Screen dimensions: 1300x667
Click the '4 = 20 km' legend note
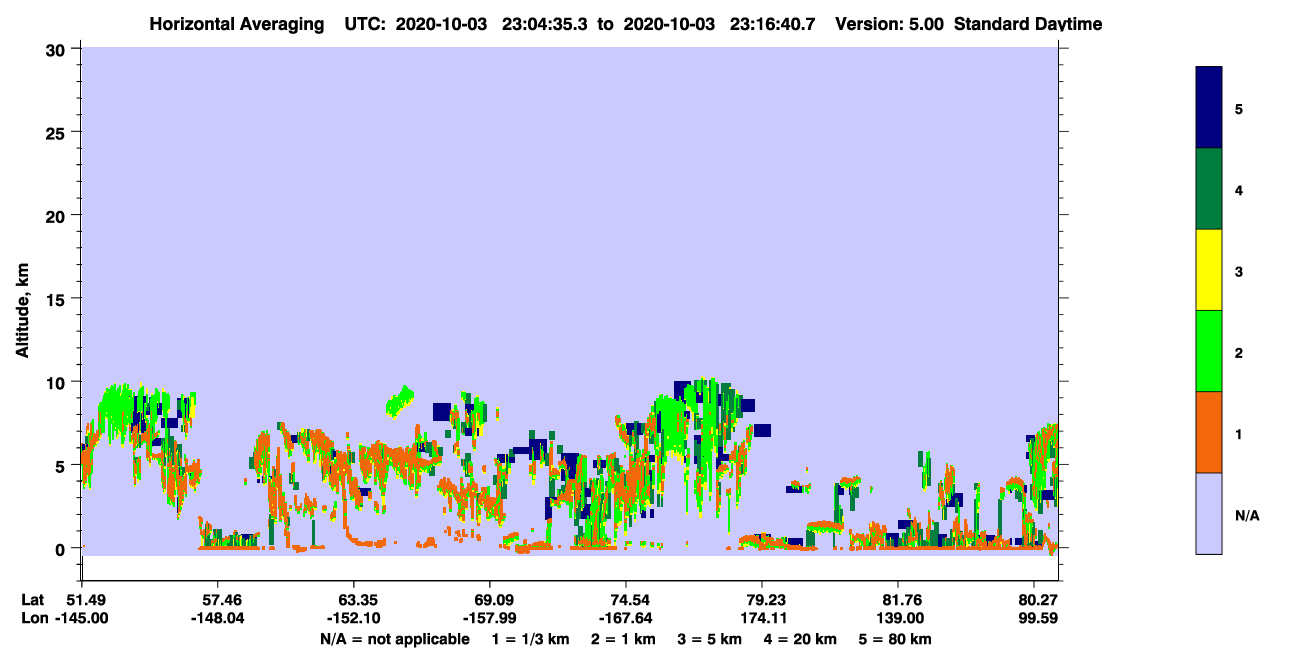pyautogui.click(x=800, y=638)
